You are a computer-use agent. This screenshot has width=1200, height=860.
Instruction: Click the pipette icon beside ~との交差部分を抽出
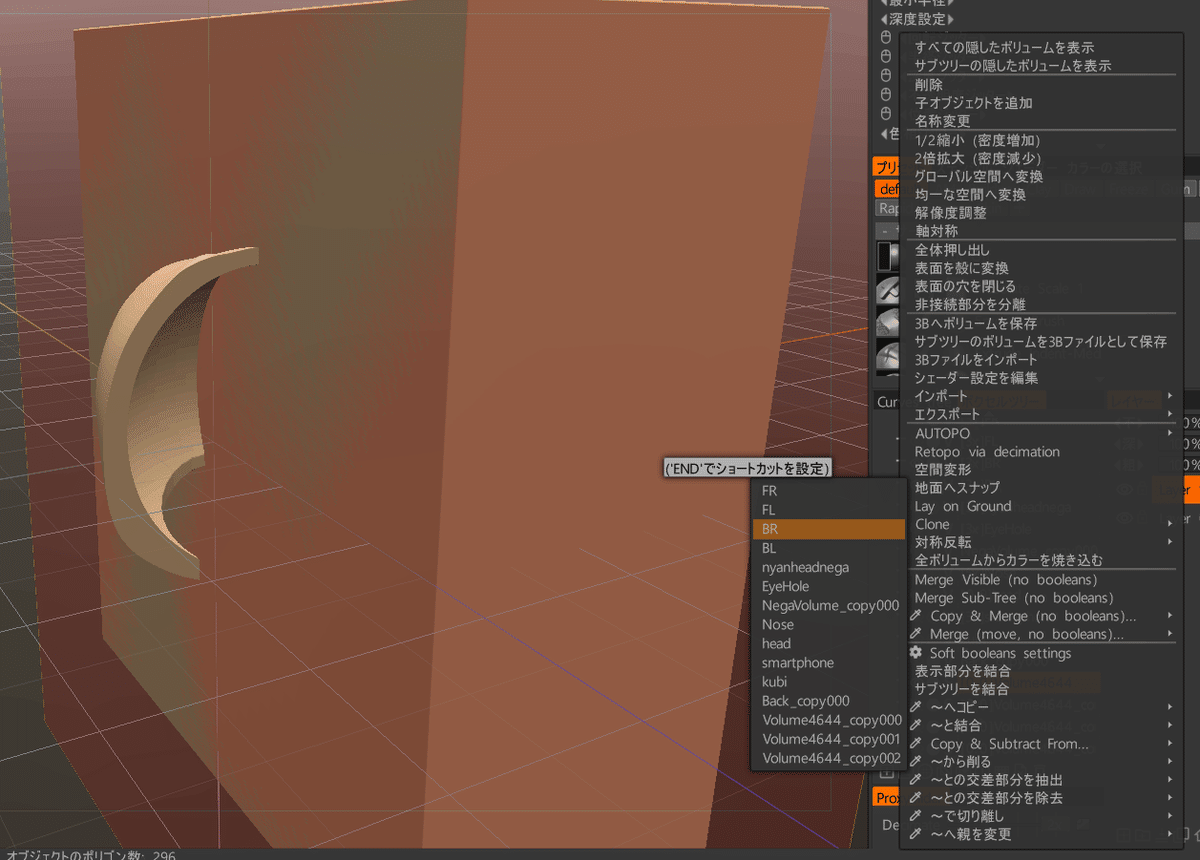click(x=915, y=780)
